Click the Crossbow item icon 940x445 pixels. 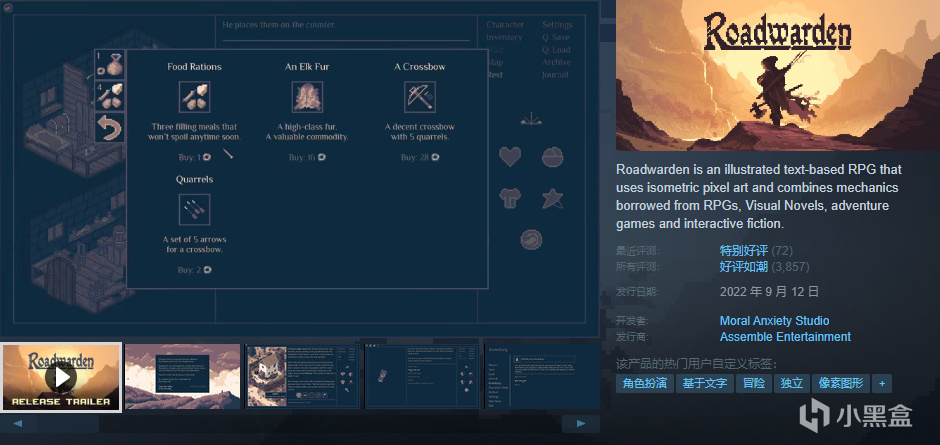(420, 97)
